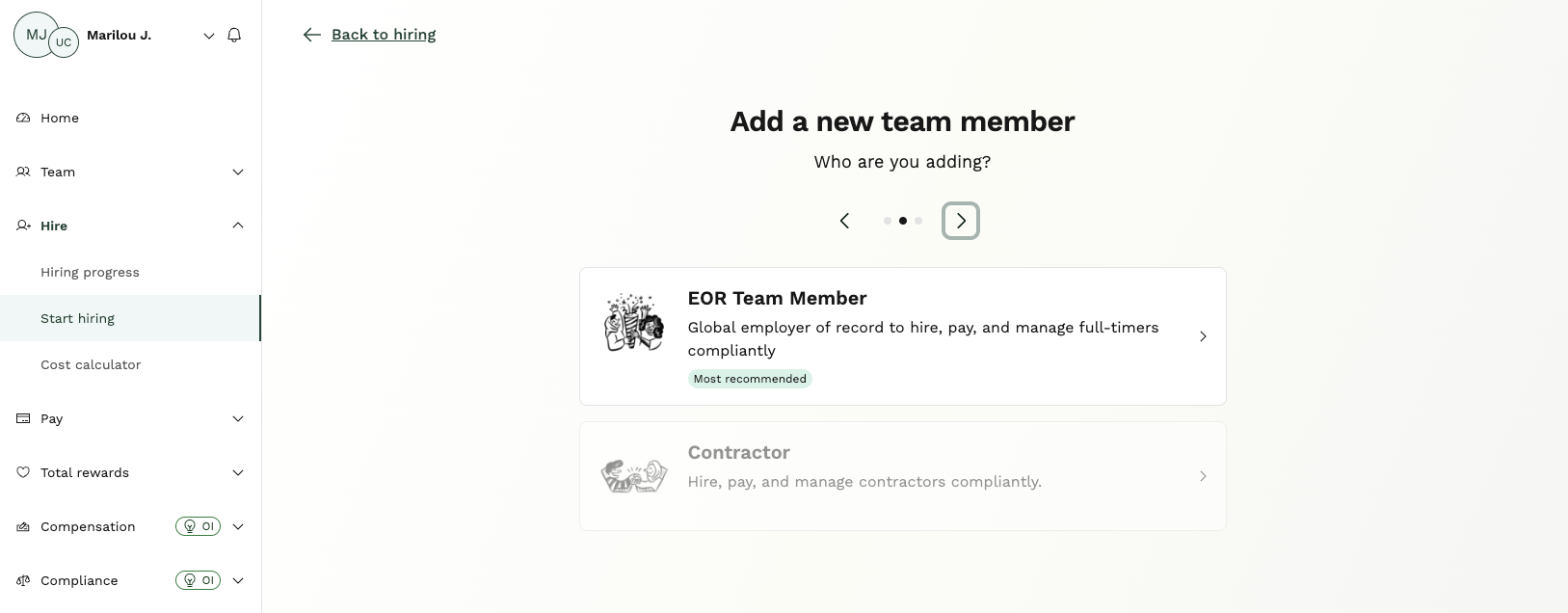Click the Marilou J. profile avatar
Image resolution: width=1568 pixels, height=613 pixels.
37,35
